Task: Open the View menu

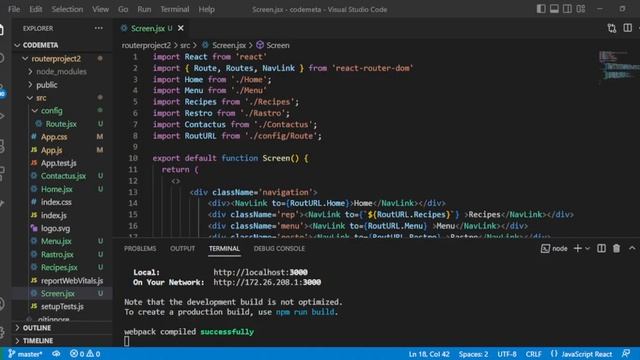Action: point(100,9)
